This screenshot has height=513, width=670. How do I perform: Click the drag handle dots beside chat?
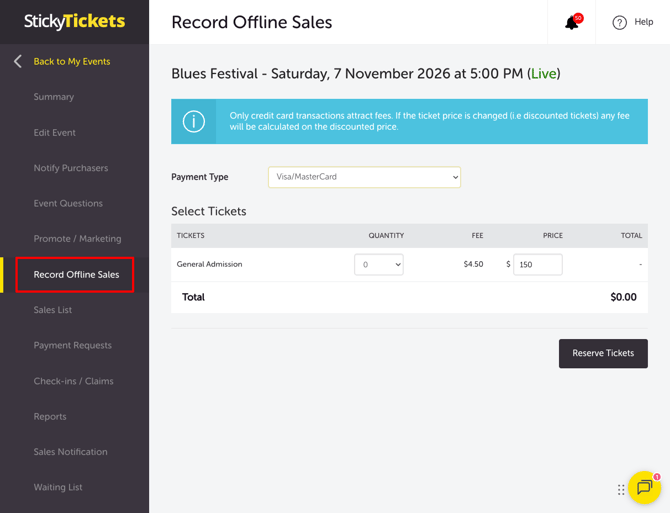pyautogui.click(x=621, y=490)
